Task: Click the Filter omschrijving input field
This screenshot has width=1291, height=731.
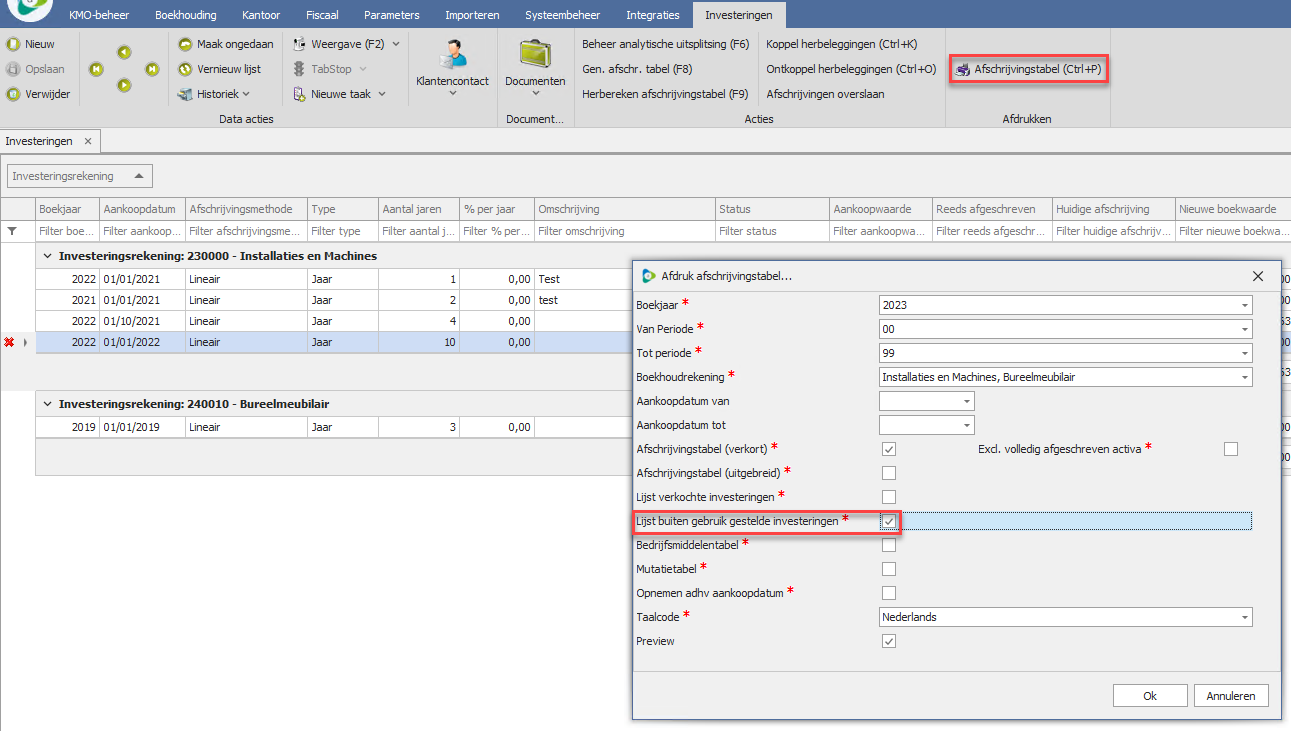Action: click(x=624, y=231)
